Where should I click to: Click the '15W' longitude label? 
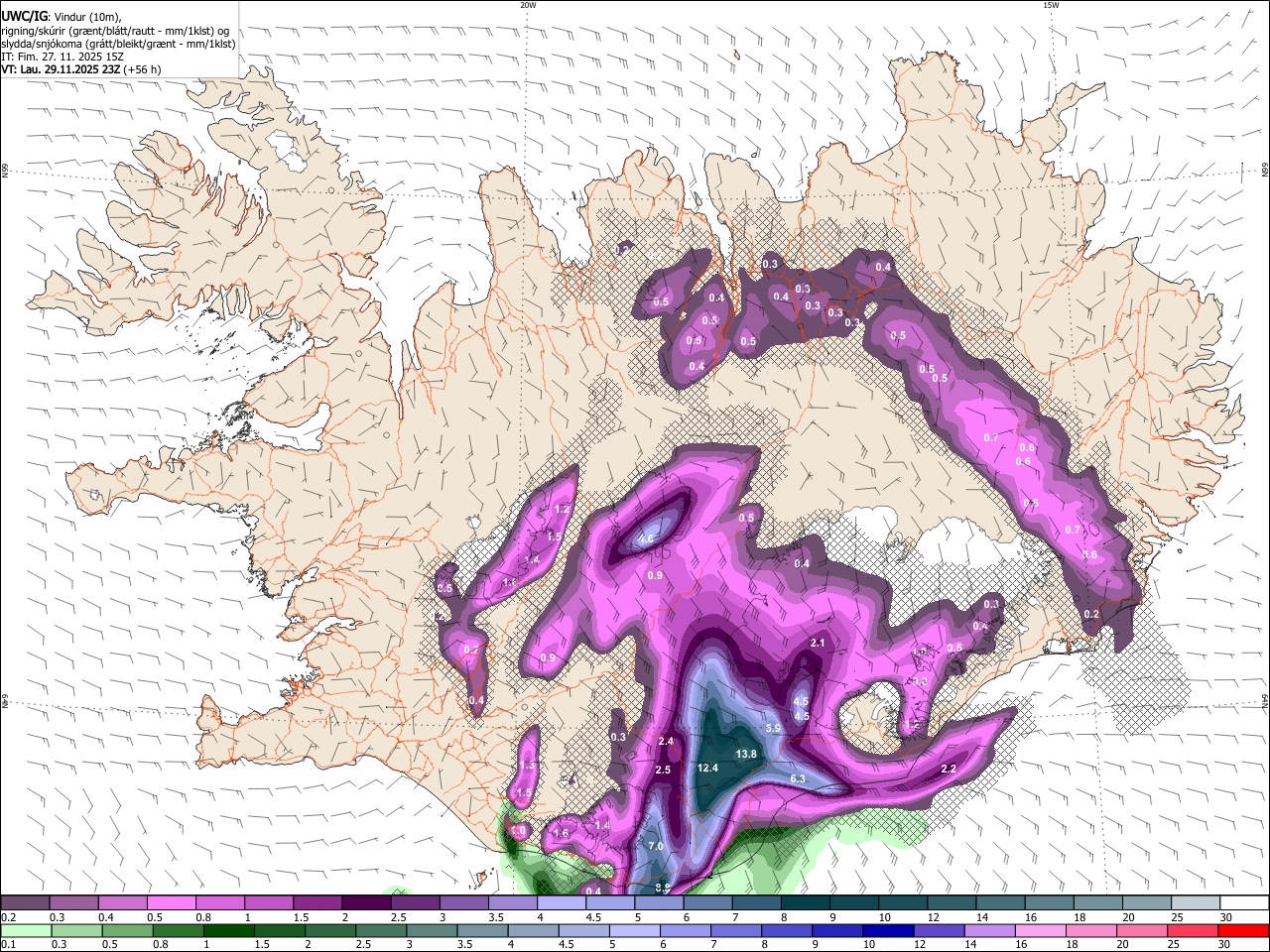point(1051,5)
